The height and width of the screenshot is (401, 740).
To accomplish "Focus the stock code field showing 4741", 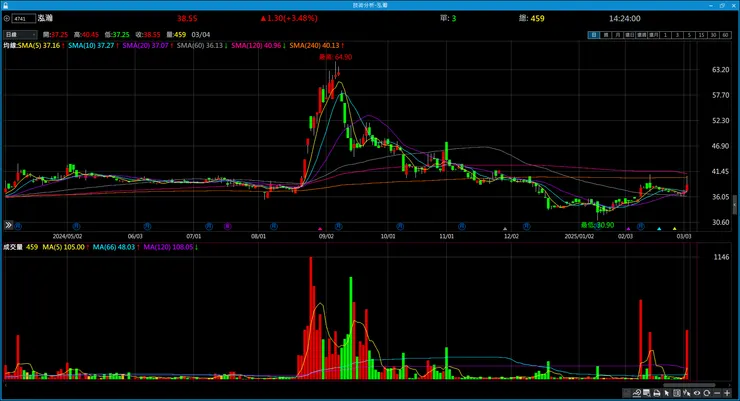I will pyautogui.click(x=24, y=18).
